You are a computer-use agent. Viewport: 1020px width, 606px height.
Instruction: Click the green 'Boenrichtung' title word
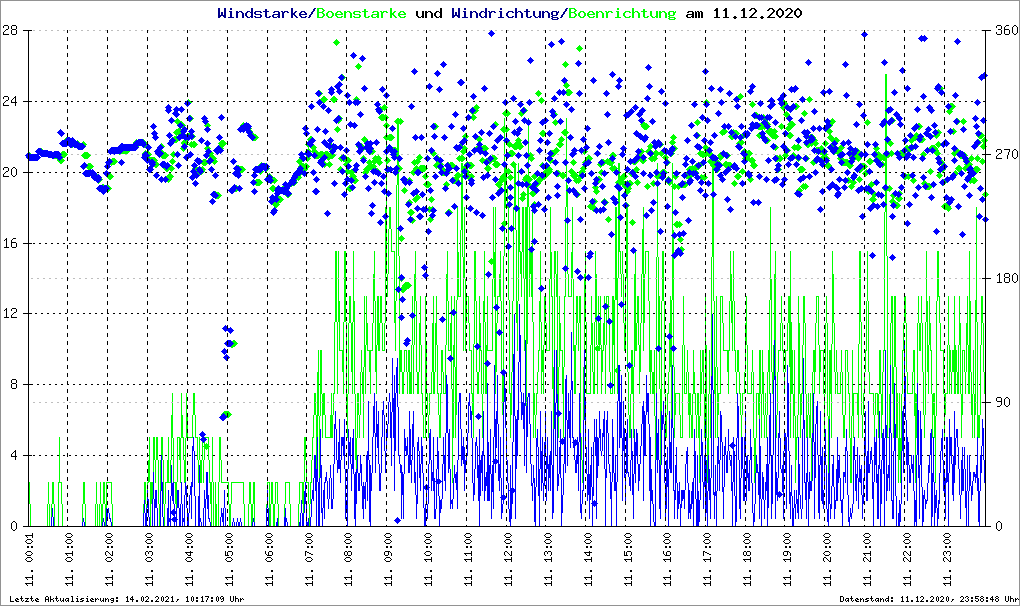(624, 14)
